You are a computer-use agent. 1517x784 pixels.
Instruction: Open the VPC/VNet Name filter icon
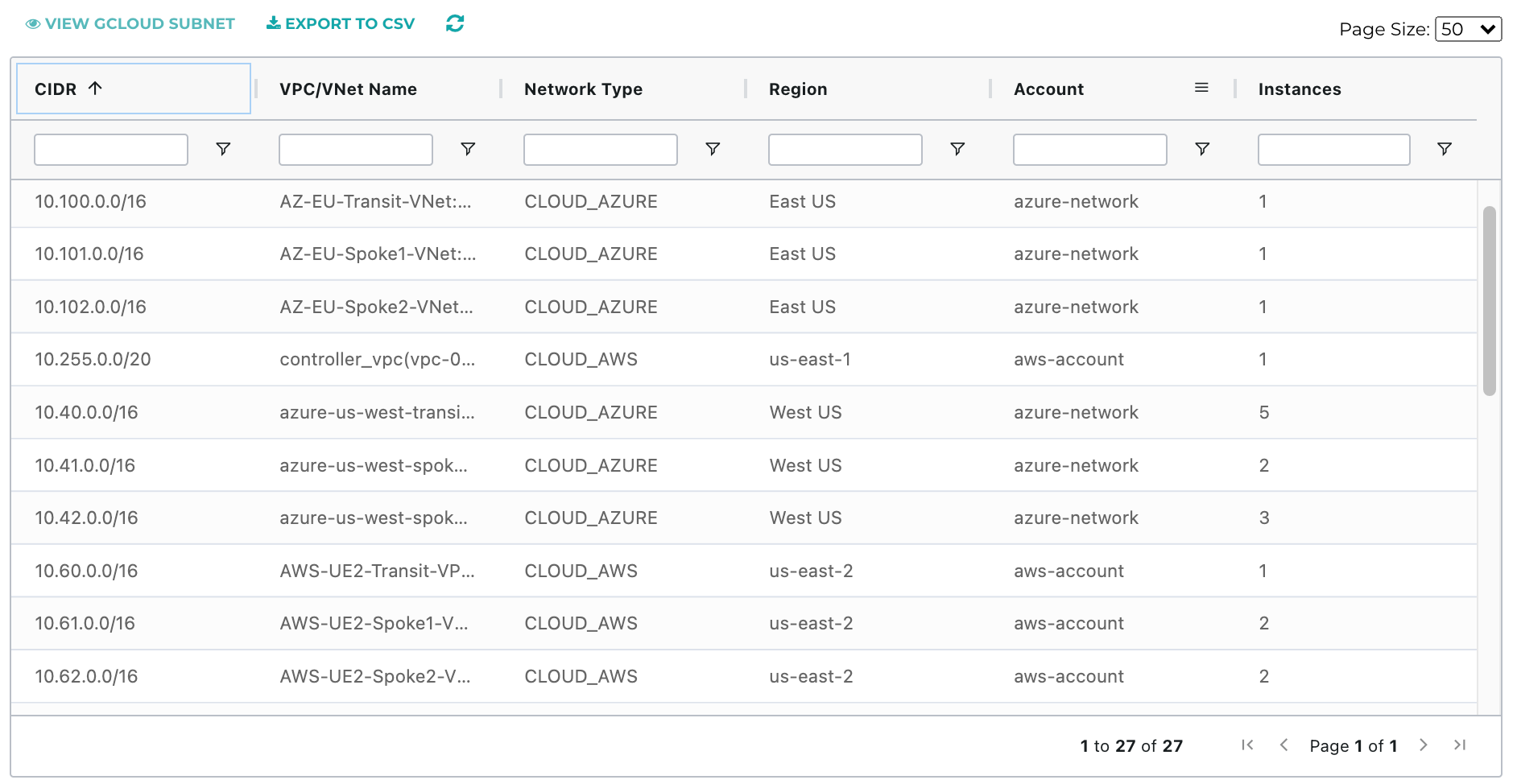tap(468, 149)
